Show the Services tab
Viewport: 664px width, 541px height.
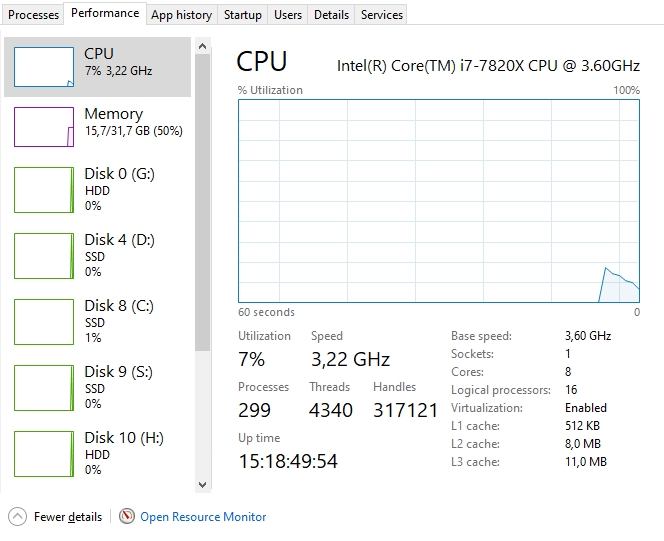tap(382, 15)
